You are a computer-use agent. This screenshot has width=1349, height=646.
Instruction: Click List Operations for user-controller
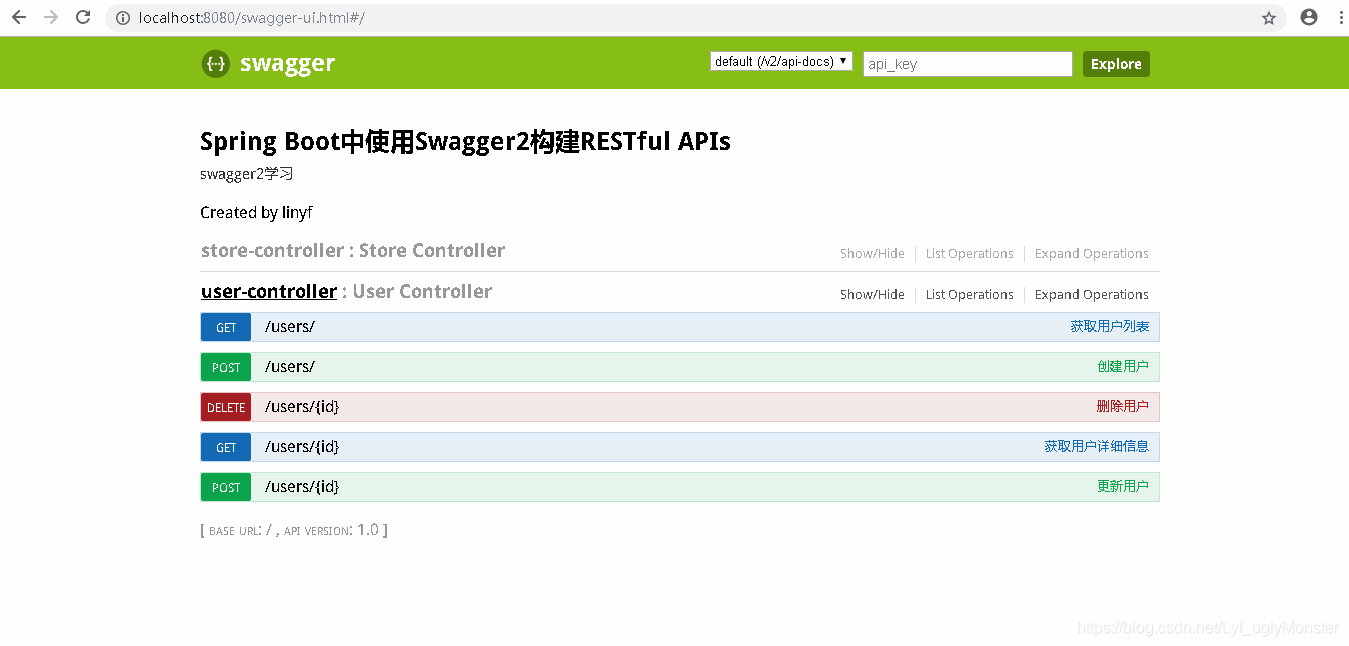[970, 295]
